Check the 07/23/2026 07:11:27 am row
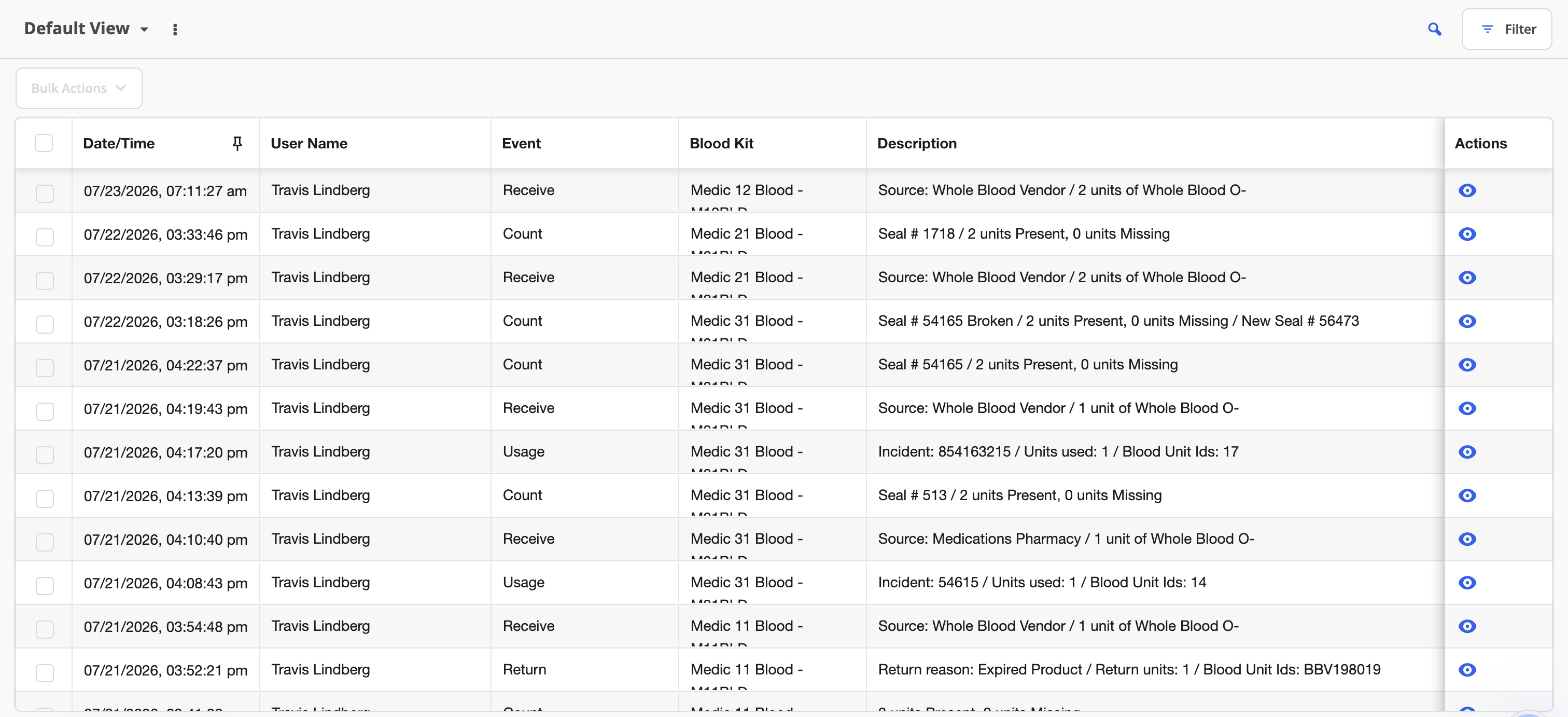This screenshot has width=1568, height=717. pyautogui.click(x=45, y=193)
